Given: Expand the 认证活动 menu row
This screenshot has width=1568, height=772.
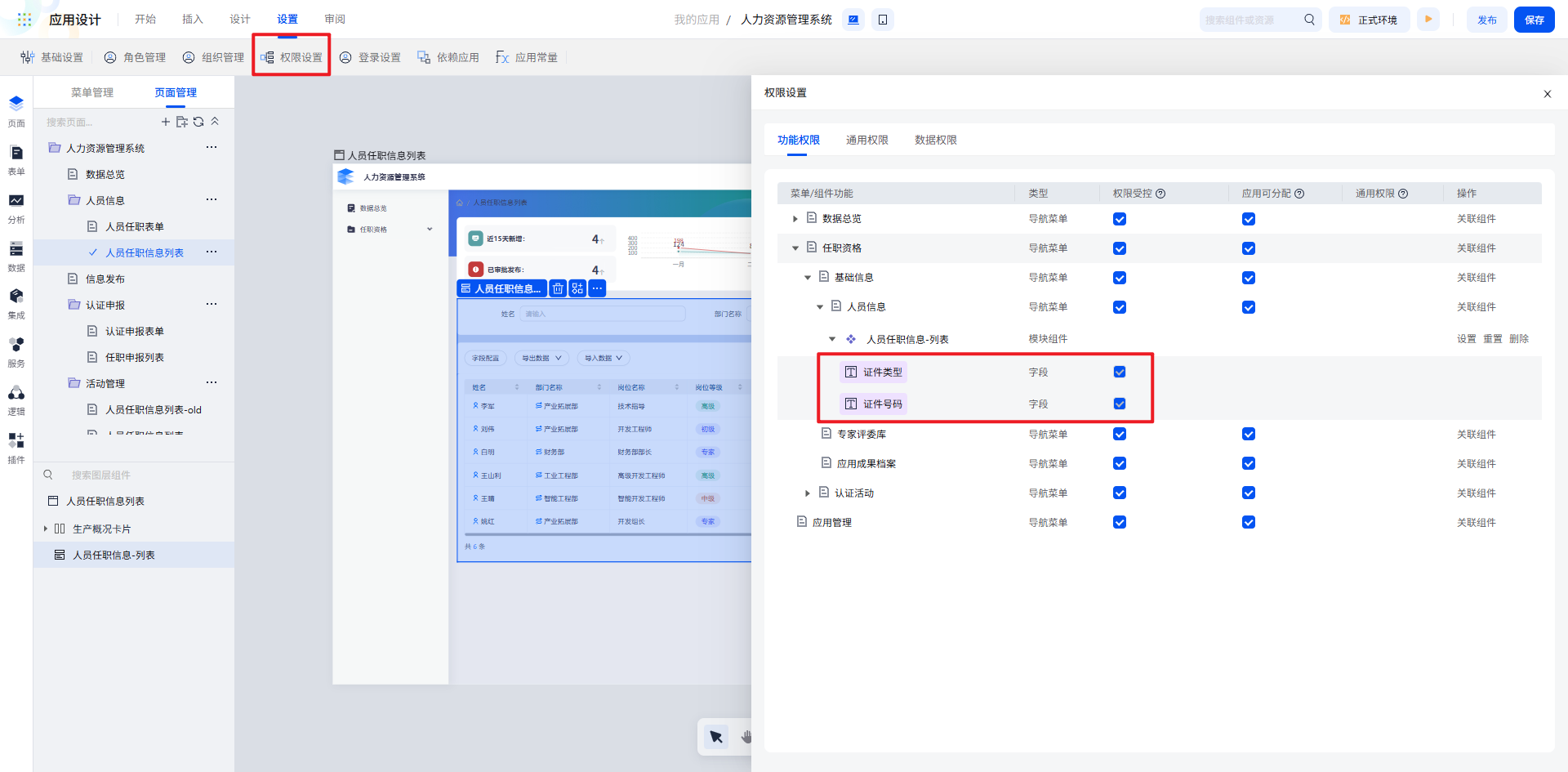Looking at the screenshot, I should coord(808,493).
